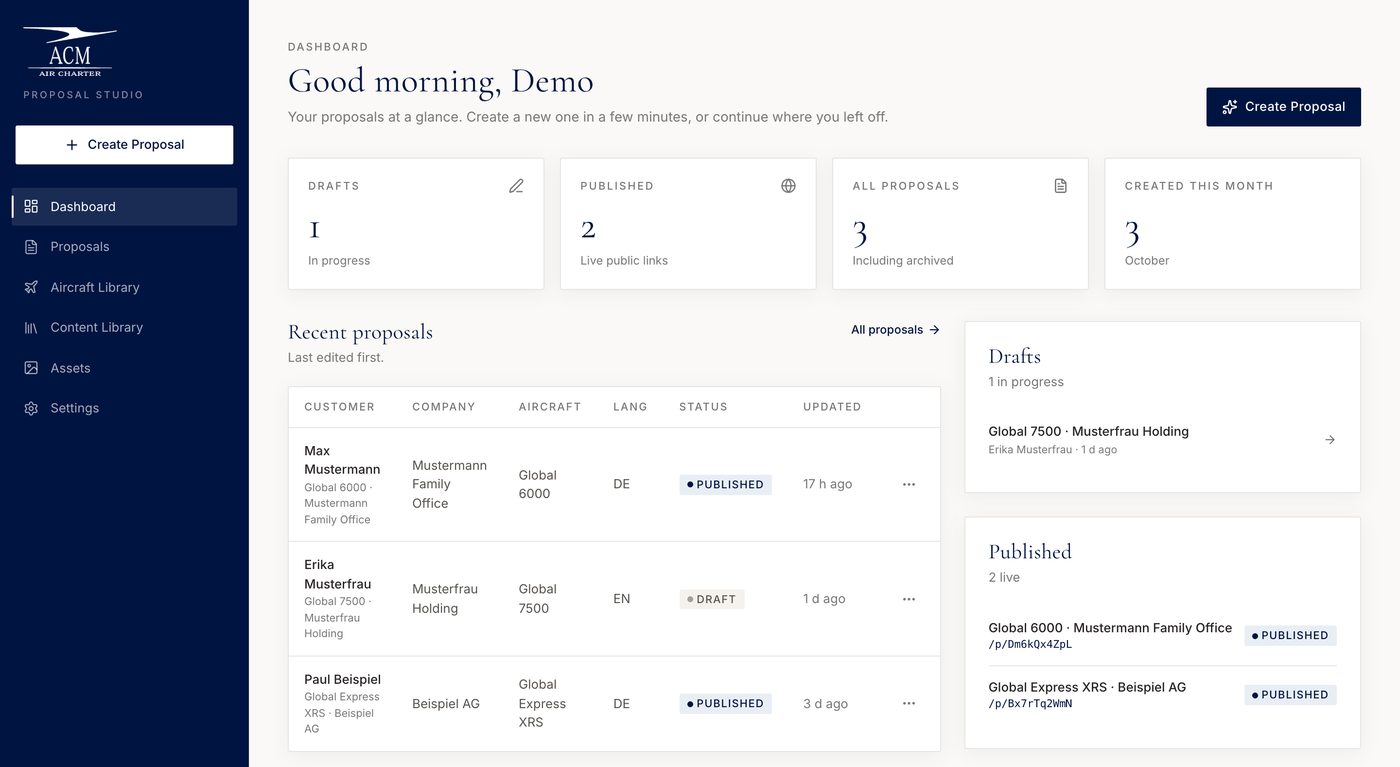The width and height of the screenshot is (1400, 767).
Task: Click the Drafts stat card
Action: tap(416, 224)
